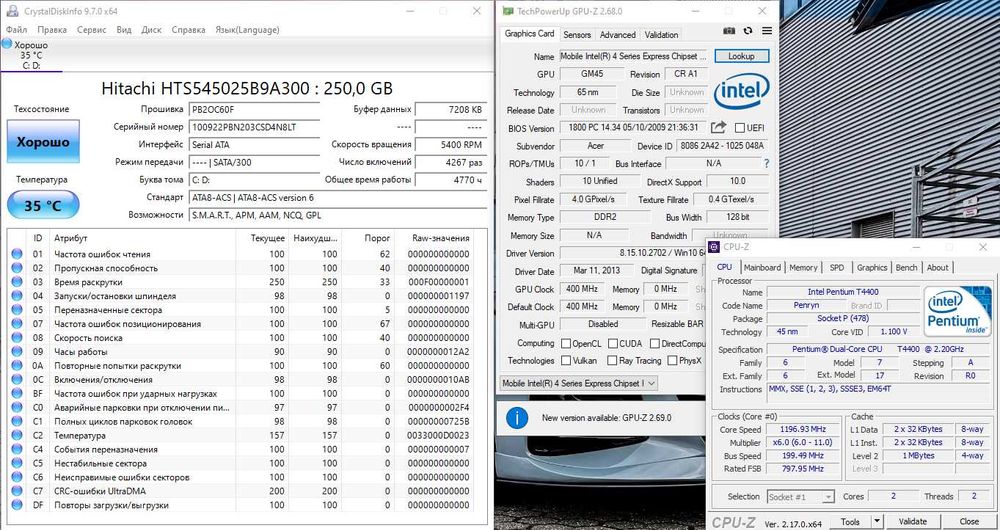Screen dimensions: 1000x530
Task: Open the Правка menu
Action: pyautogui.click(x=52, y=29)
